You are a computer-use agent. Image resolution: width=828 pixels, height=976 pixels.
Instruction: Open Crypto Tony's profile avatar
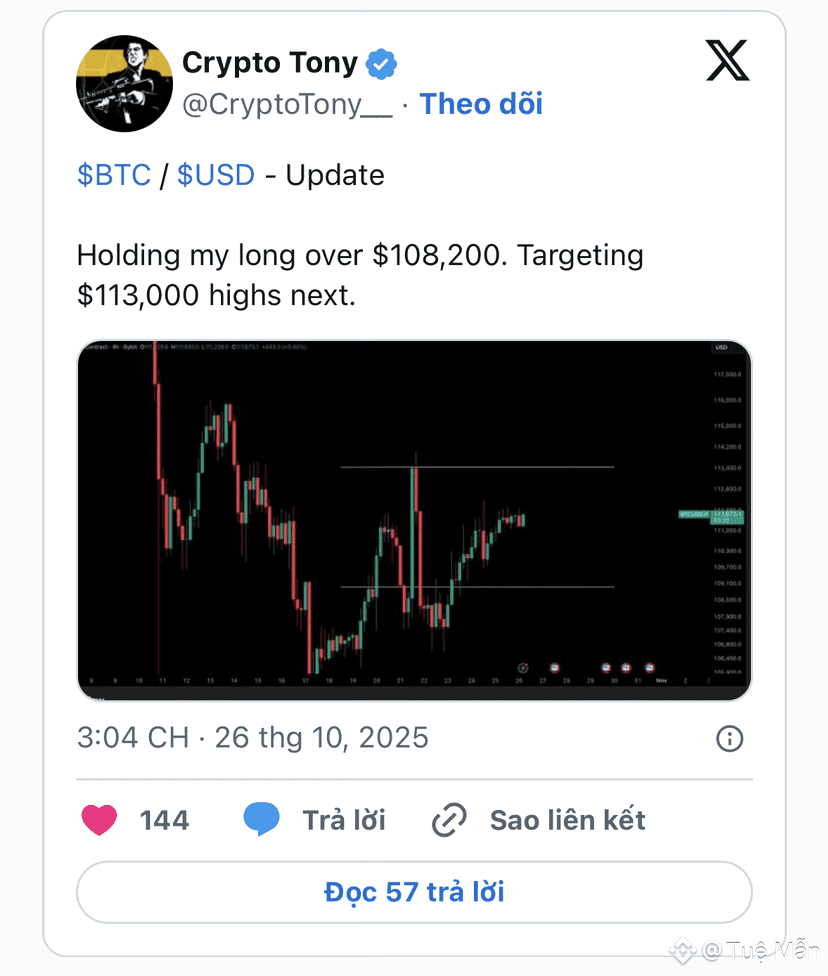click(125, 83)
